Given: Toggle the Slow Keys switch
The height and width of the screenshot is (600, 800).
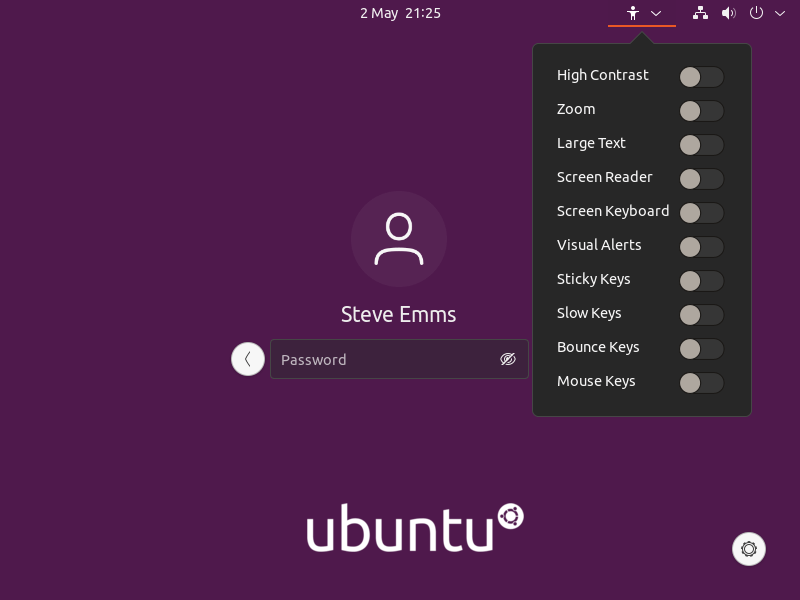Looking at the screenshot, I should pyautogui.click(x=702, y=315).
